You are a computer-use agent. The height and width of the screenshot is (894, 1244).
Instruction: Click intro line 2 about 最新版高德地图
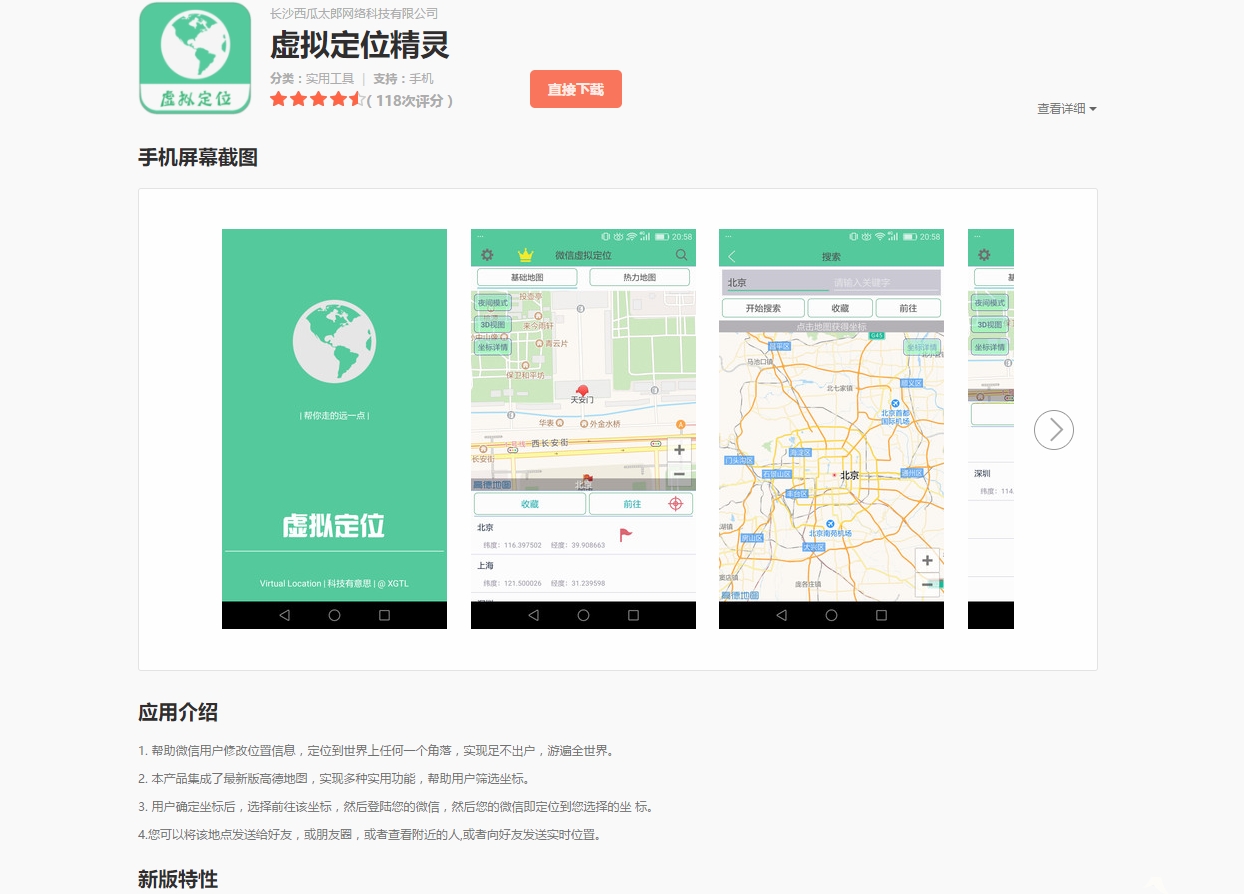(x=334, y=779)
